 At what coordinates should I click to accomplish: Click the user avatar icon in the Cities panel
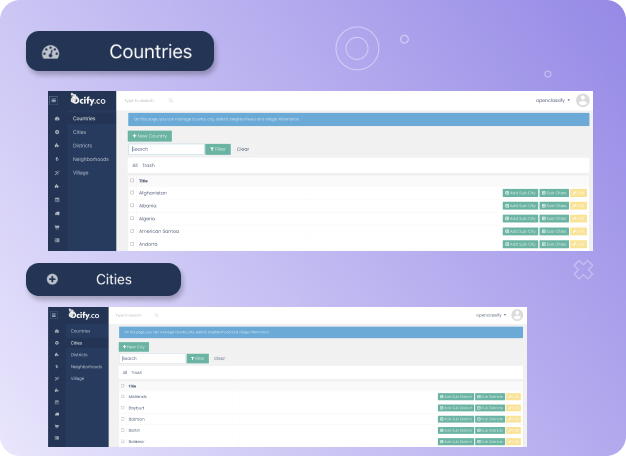point(517,315)
